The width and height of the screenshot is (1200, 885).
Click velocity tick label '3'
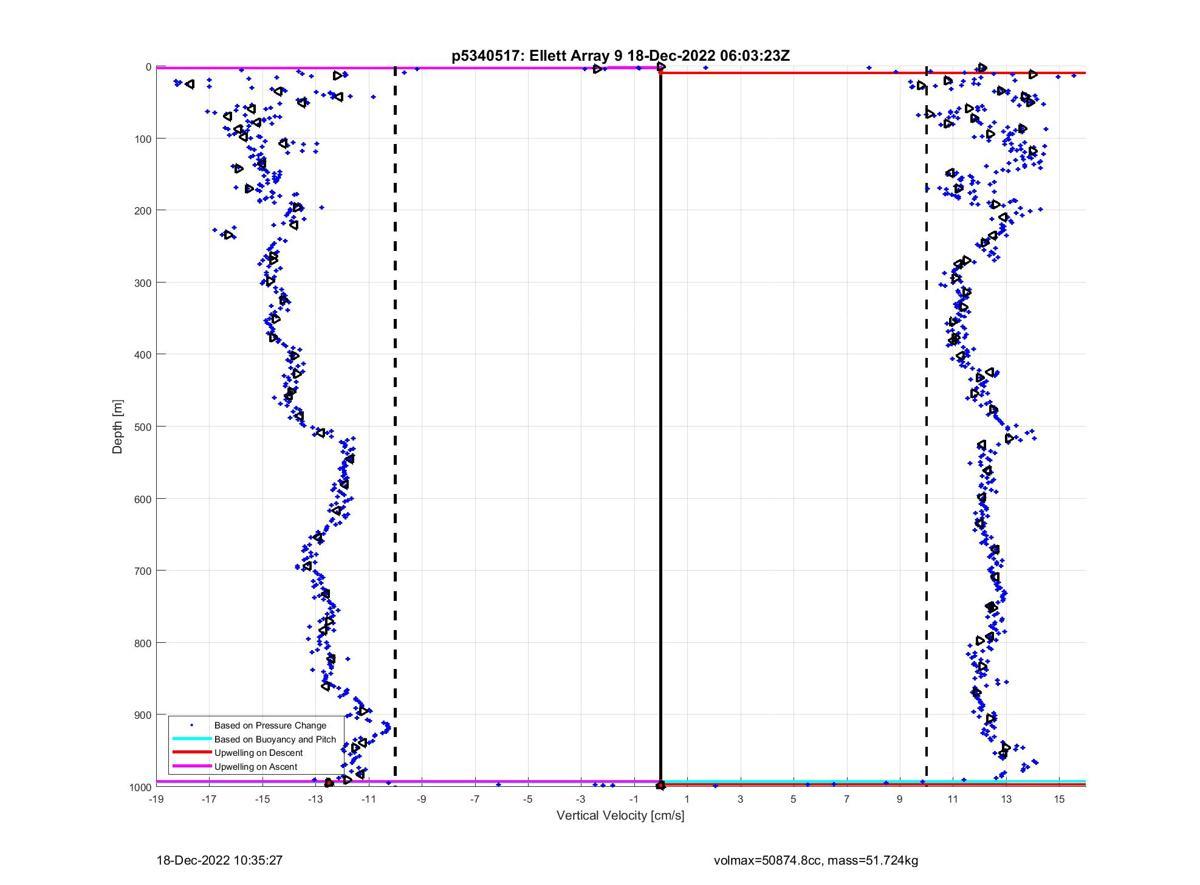click(740, 799)
